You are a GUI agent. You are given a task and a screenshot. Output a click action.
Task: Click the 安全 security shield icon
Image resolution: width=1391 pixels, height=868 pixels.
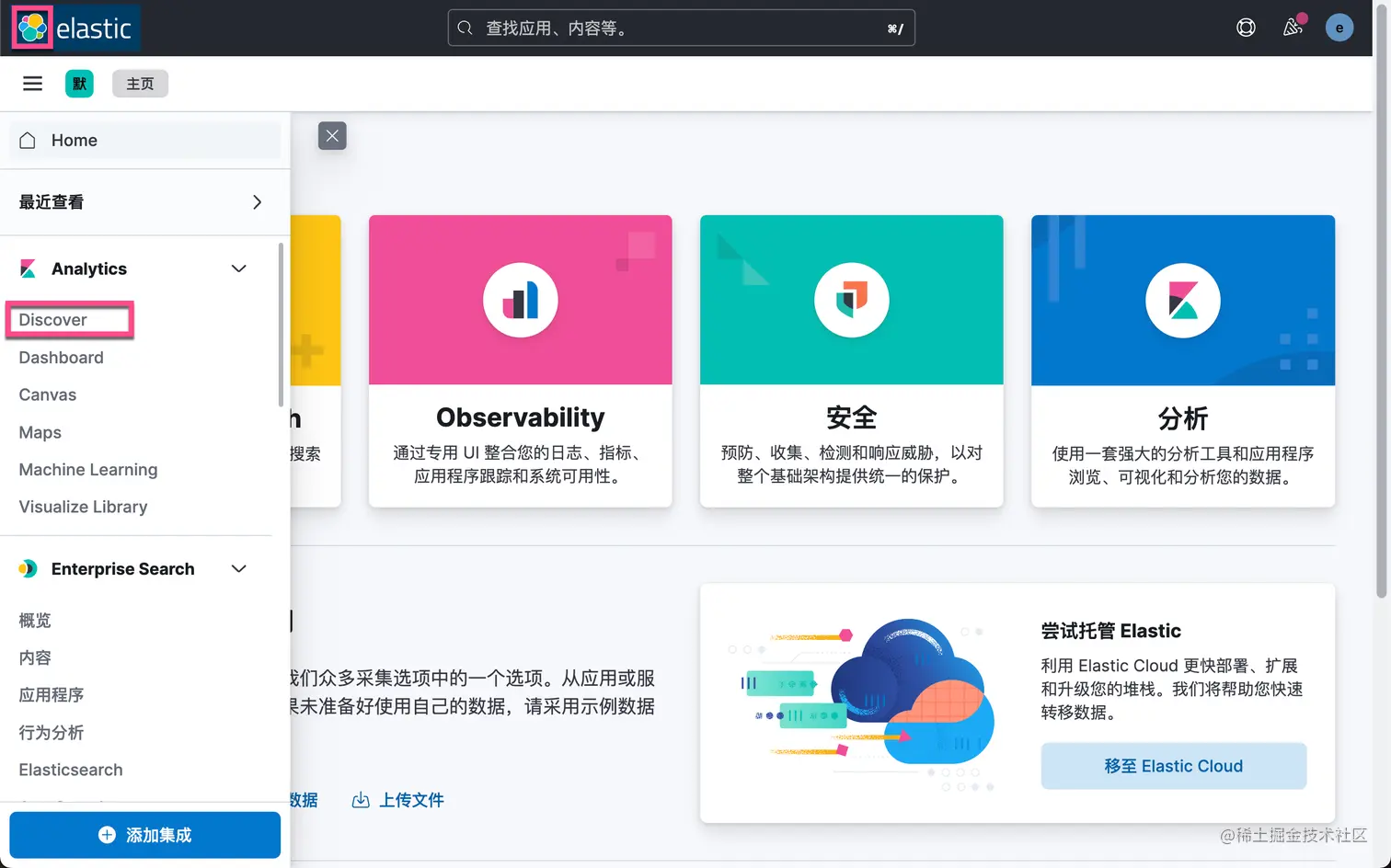852,300
